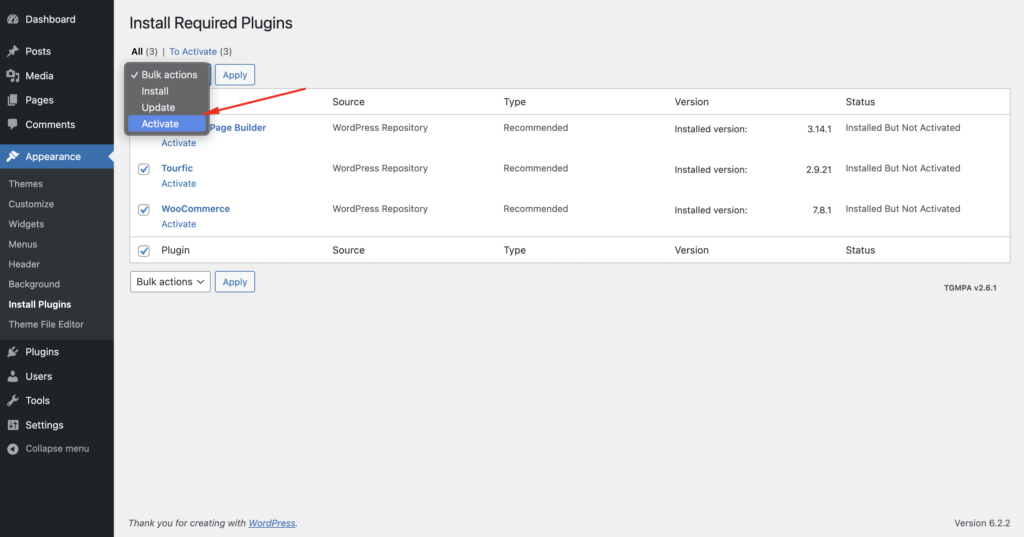Screen dimensions: 1024x537
Task: Uncheck the Tourfic plugin checkbox
Action: point(144,169)
